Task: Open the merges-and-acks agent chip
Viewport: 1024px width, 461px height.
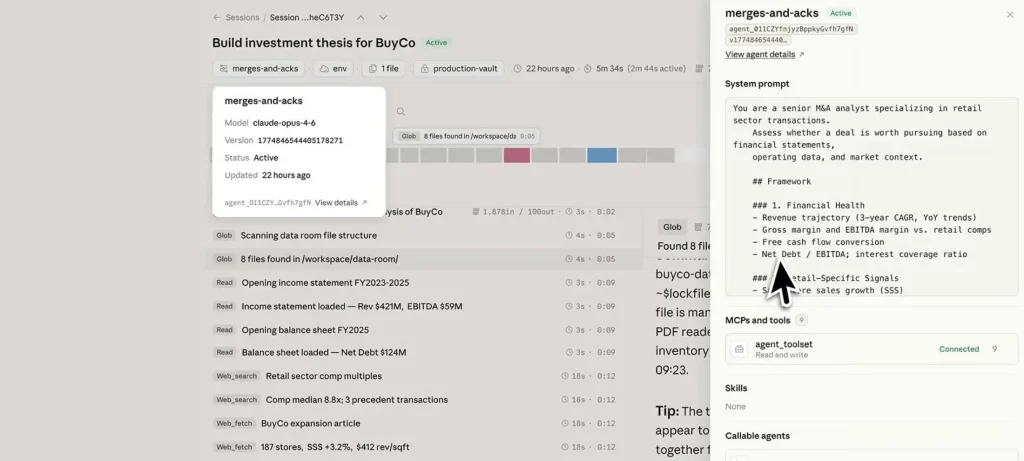Action: (258, 69)
